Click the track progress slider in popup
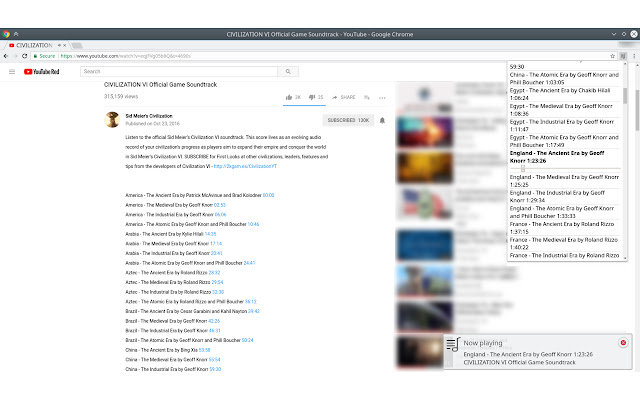This screenshot has width=640, height=400. pyautogui.click(x=564, y=169)
